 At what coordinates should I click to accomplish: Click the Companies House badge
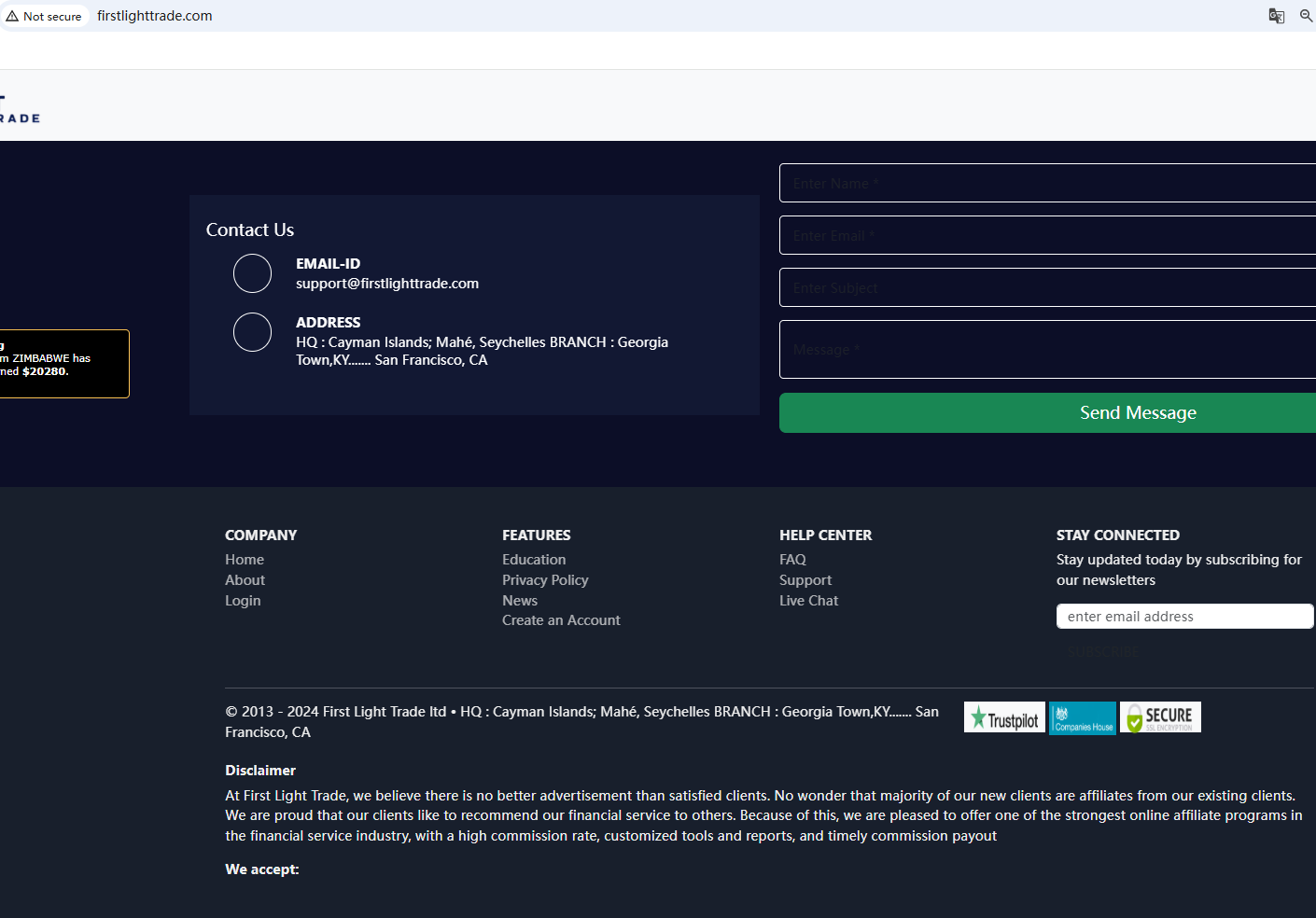[x=1082, y=717]
